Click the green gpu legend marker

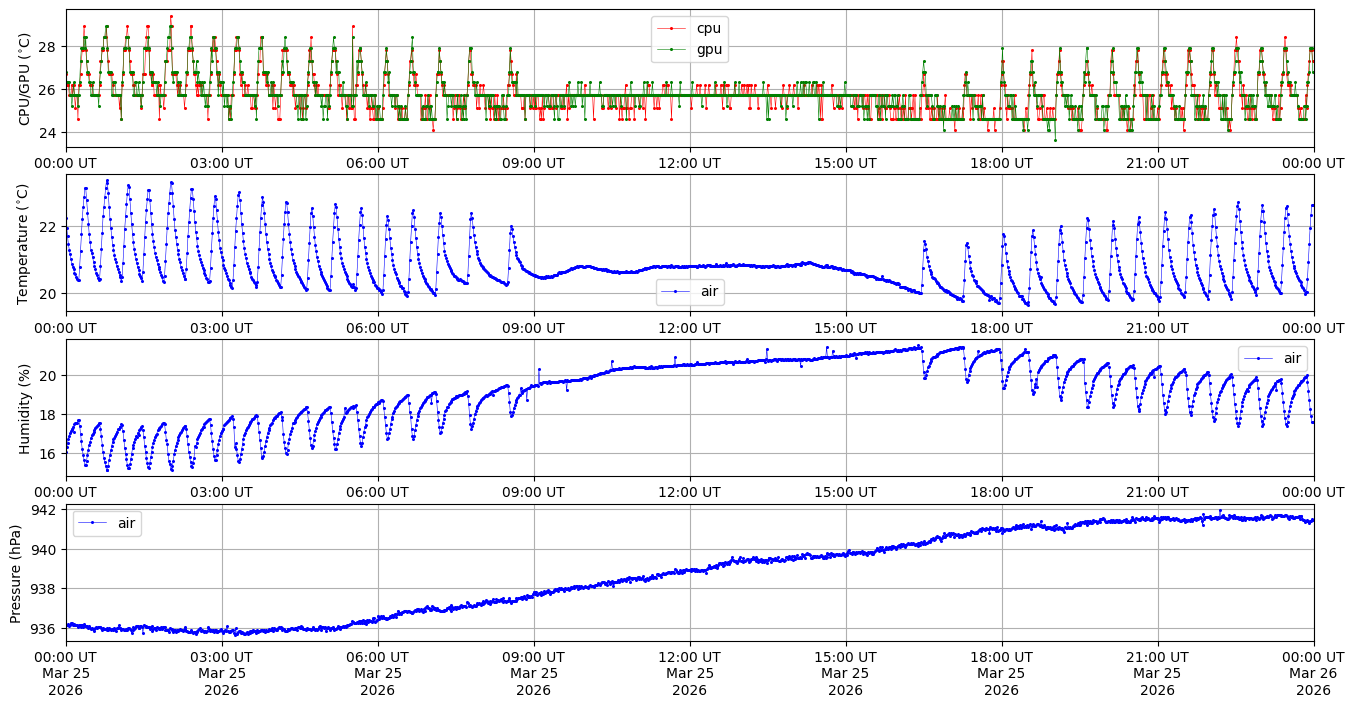tap(673, 49)
